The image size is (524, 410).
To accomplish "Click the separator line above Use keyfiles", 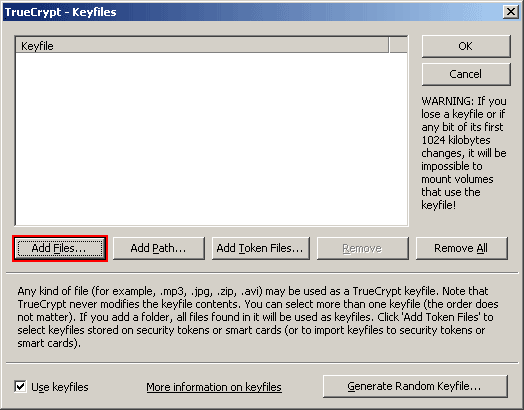I will coord(262,362).
